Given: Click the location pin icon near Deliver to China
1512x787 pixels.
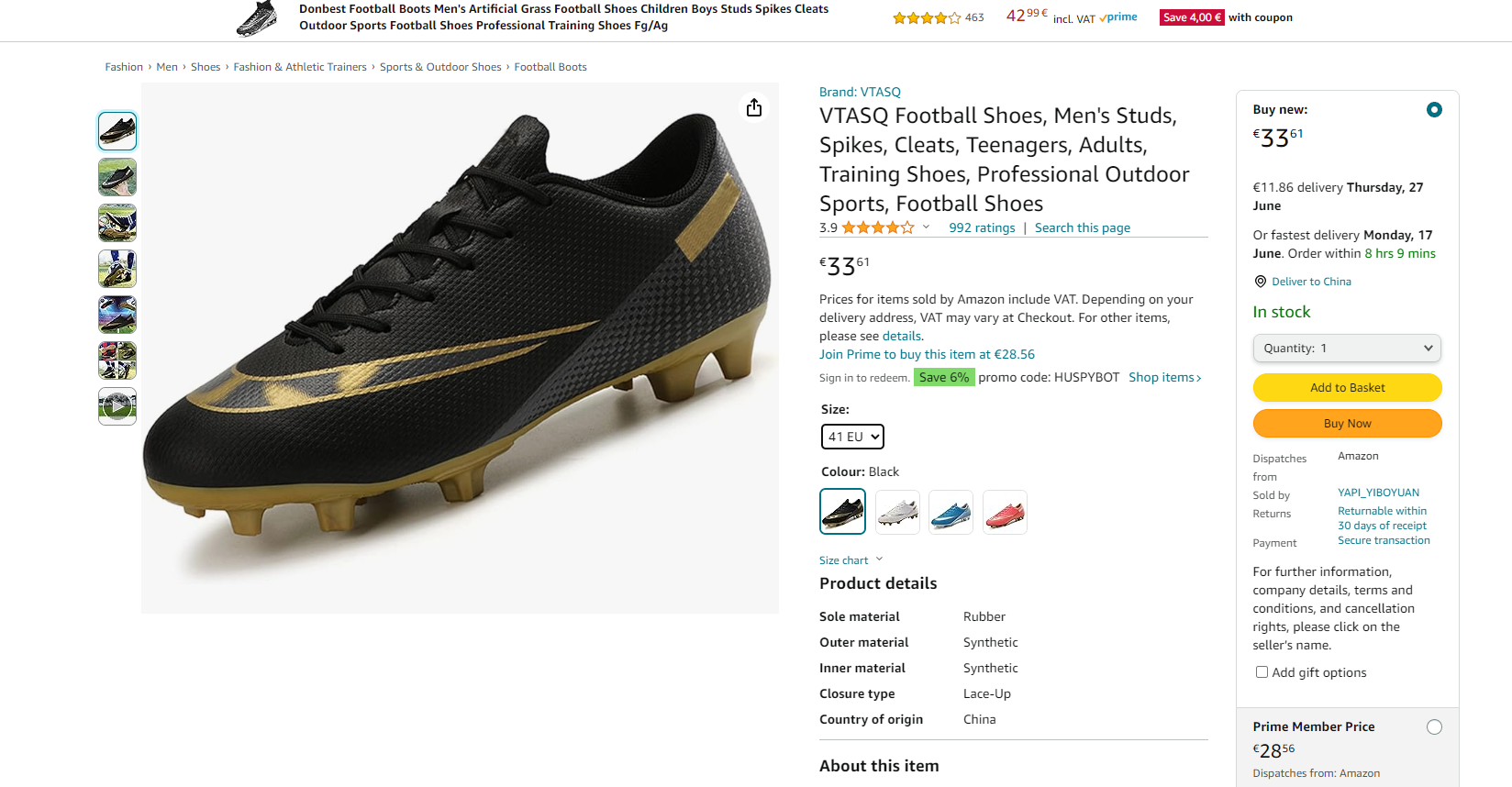Looking at the screenshot, I should tap(1261, 282).
